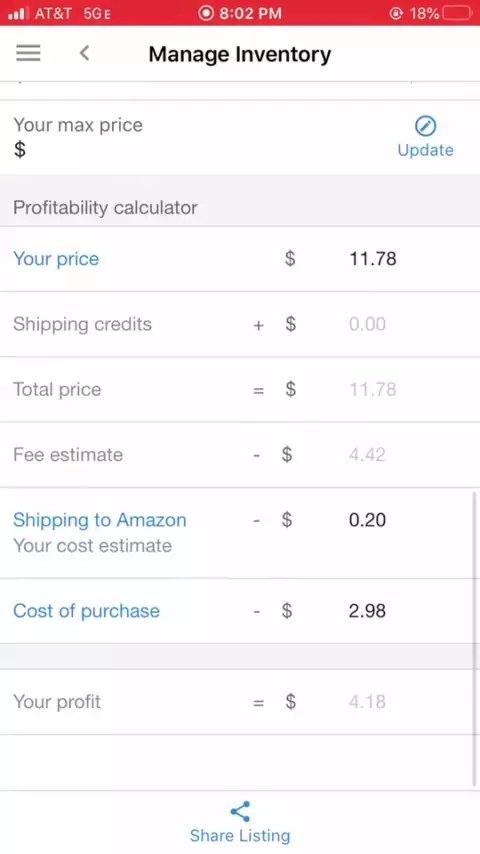Open the Your price link
Screen dimensions: 480x854
(56, 259)
